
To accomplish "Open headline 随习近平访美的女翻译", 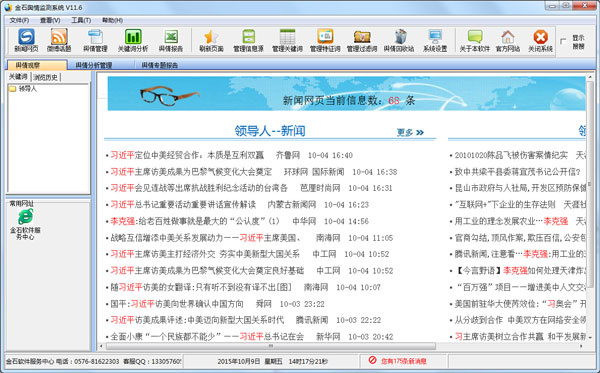I will (x=201, y=287).
